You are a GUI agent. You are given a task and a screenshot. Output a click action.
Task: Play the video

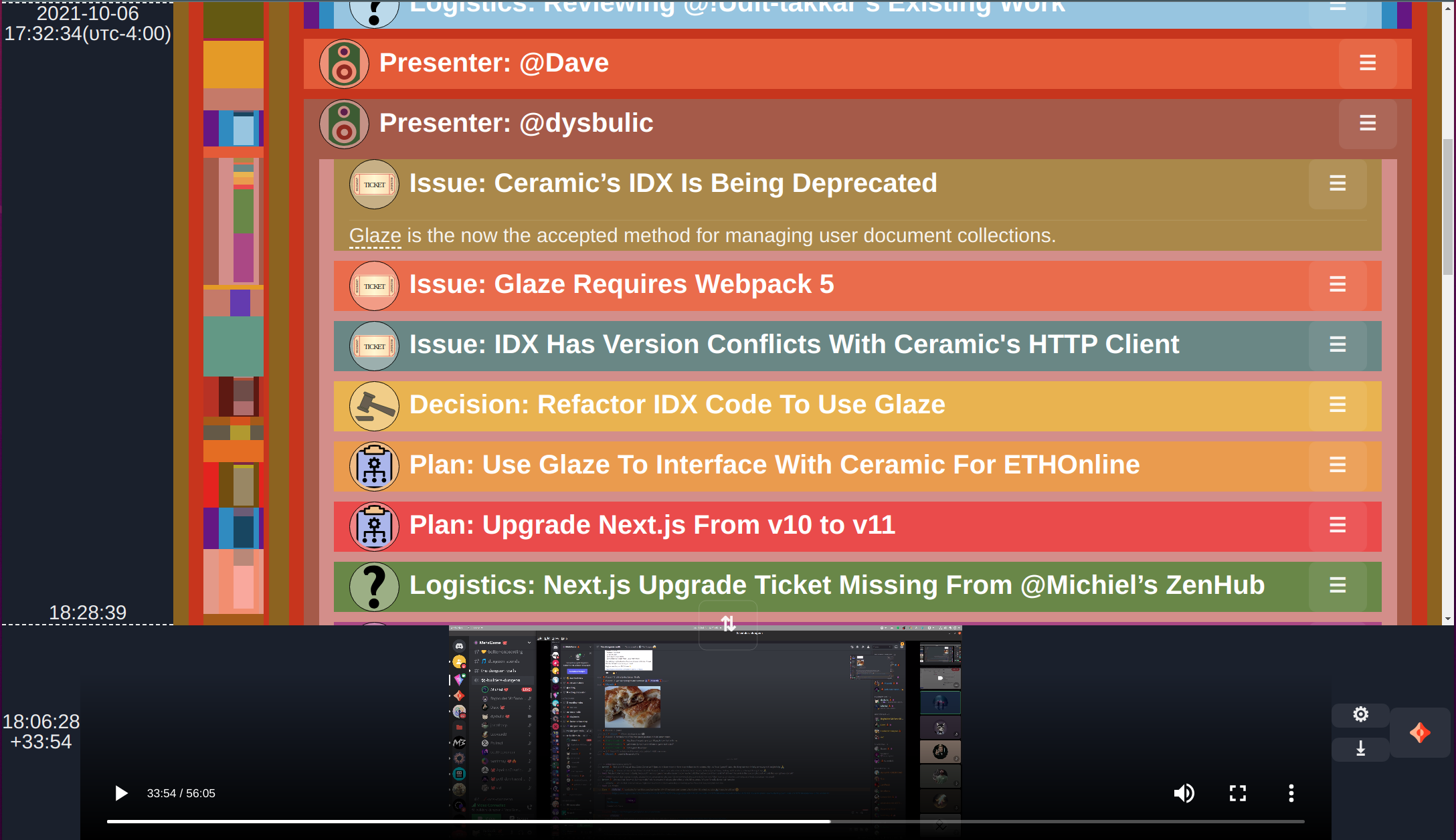click(x=121, y=793)
